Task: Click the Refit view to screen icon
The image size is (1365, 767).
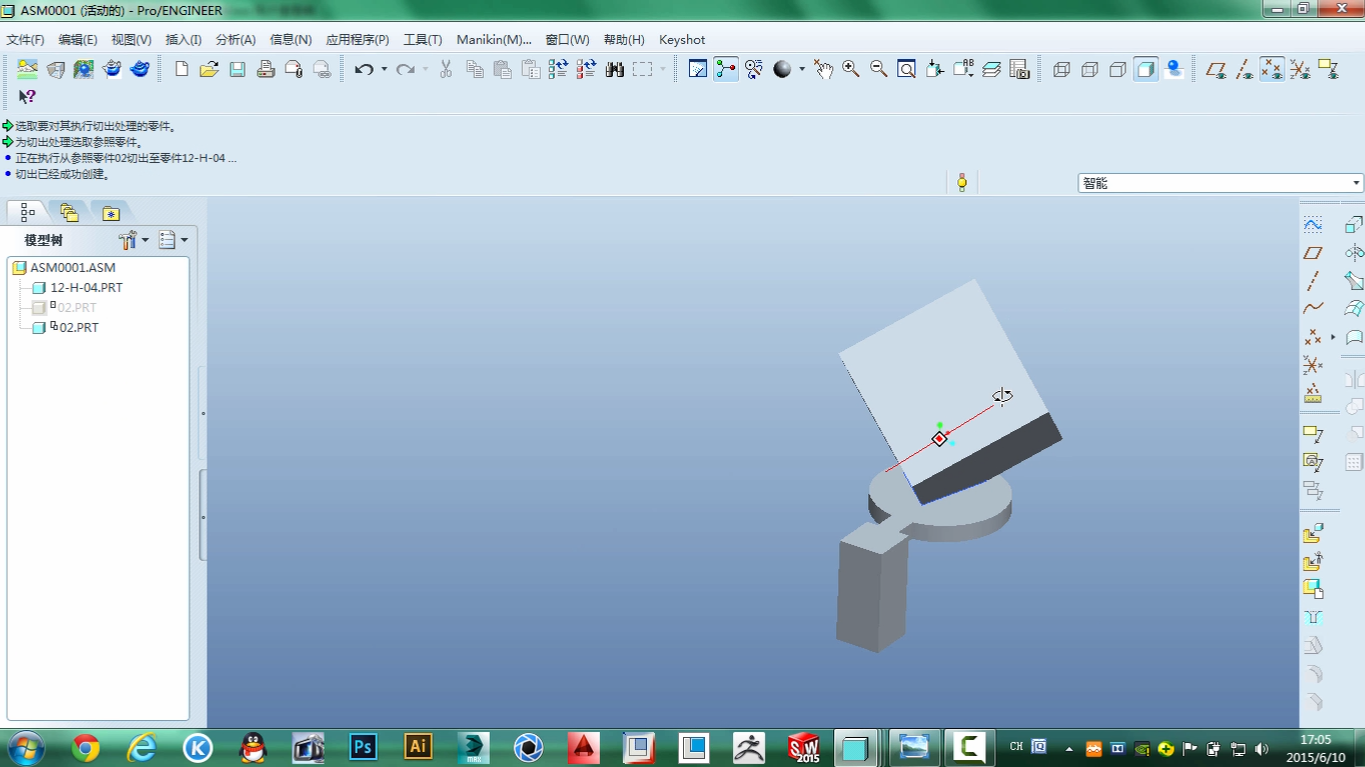Action: (x=906, y=69)
